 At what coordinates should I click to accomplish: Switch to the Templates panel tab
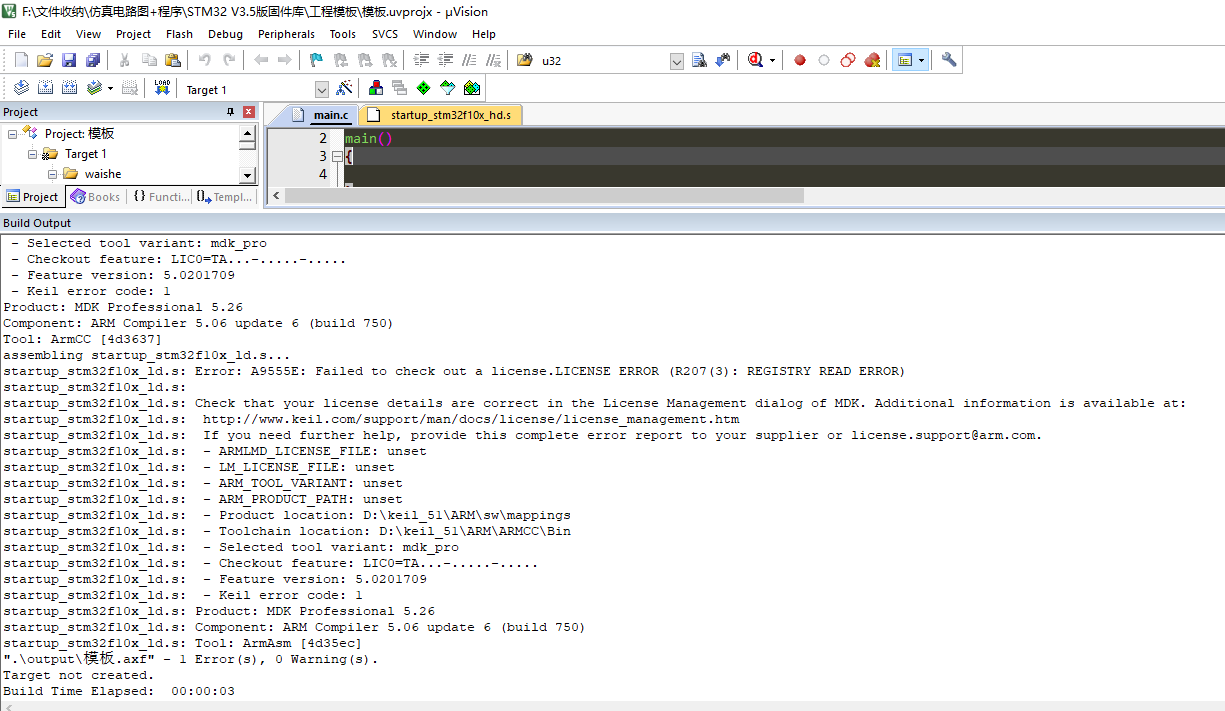pyautogui.click(x=225, y=197)
